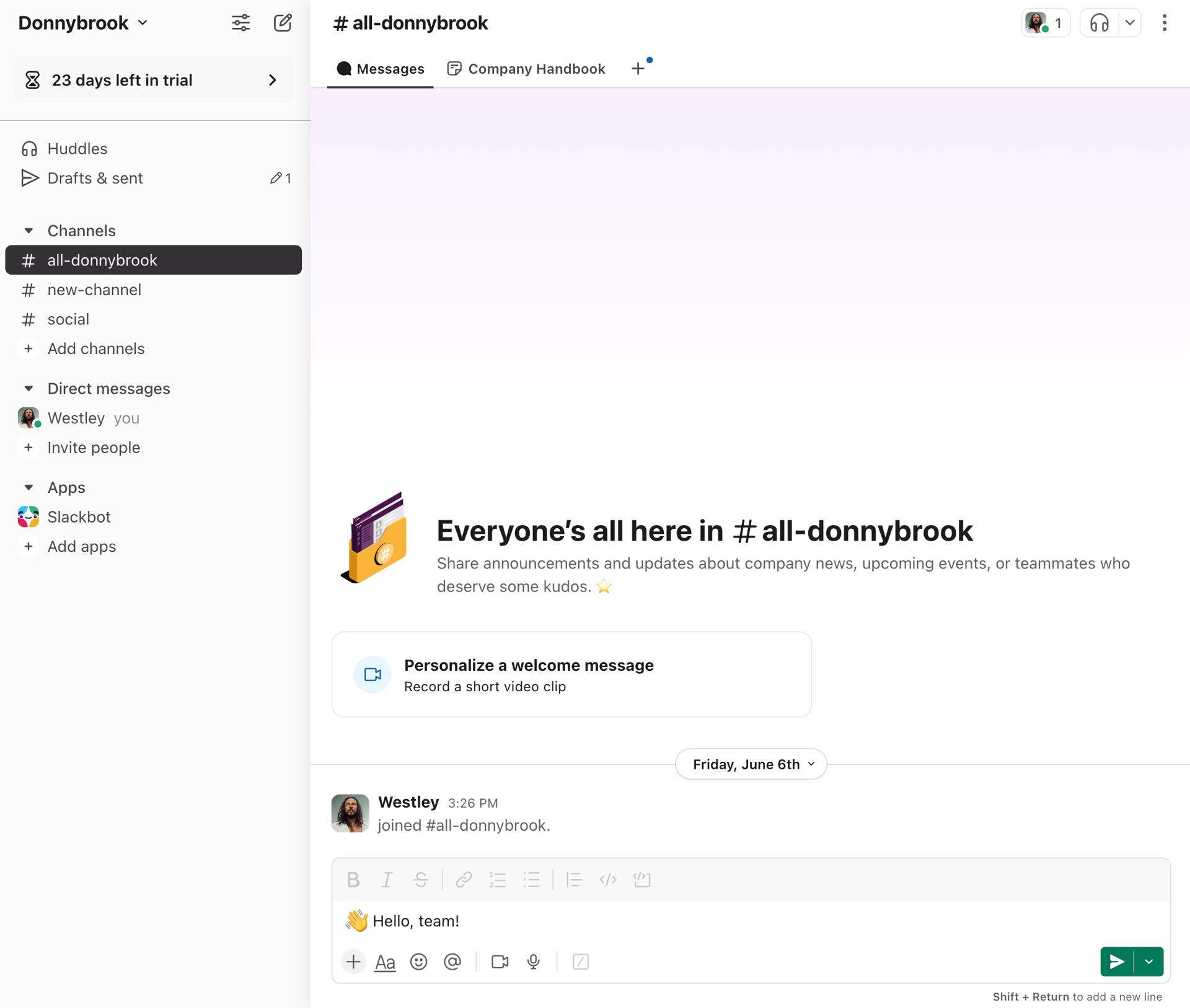Click Westley's name in the join message
1190x1008 pixels.
click(408, 802)
